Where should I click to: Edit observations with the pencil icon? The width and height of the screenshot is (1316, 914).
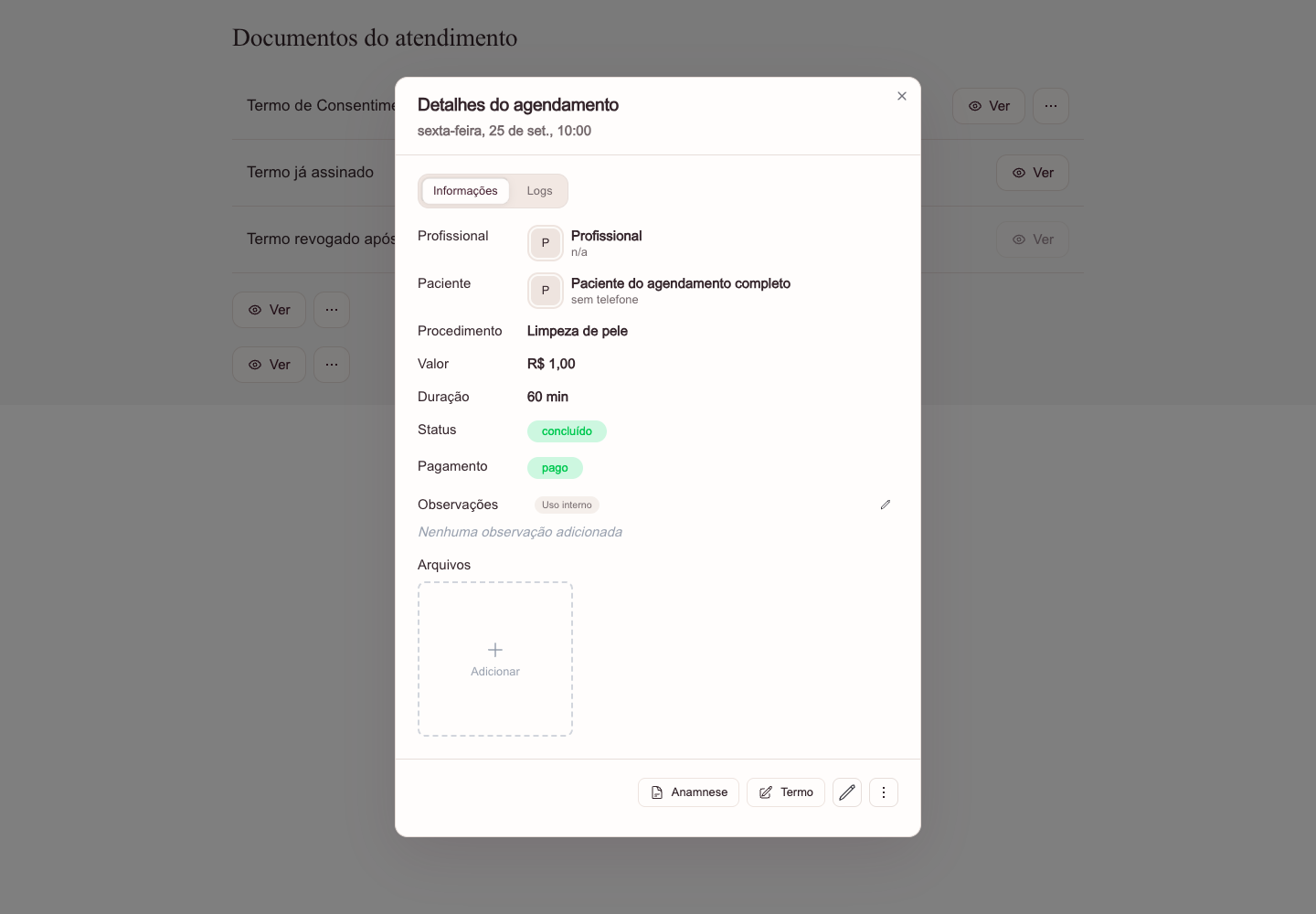point(886,505)
